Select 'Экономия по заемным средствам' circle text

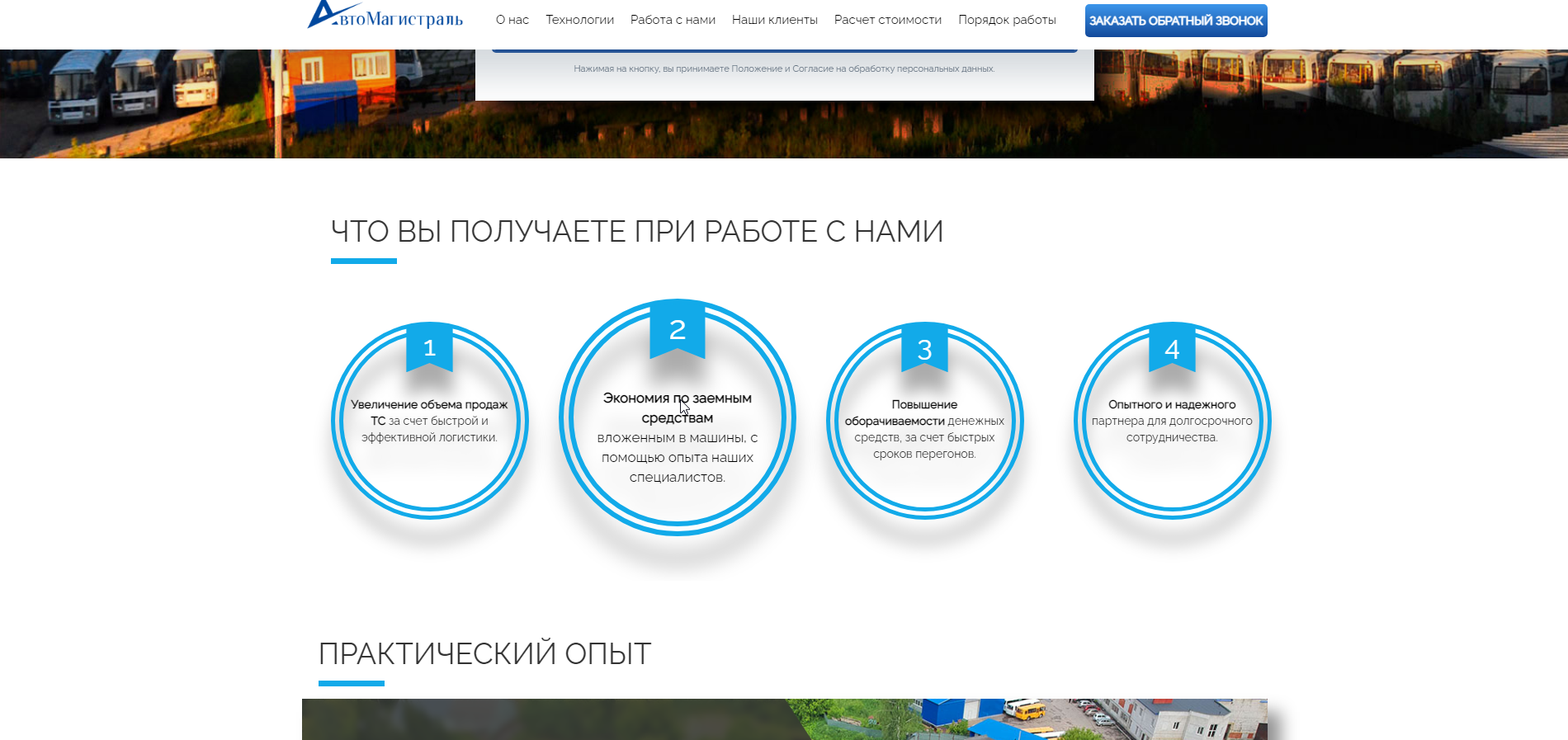pyautogui.click(x=678, y=408)
